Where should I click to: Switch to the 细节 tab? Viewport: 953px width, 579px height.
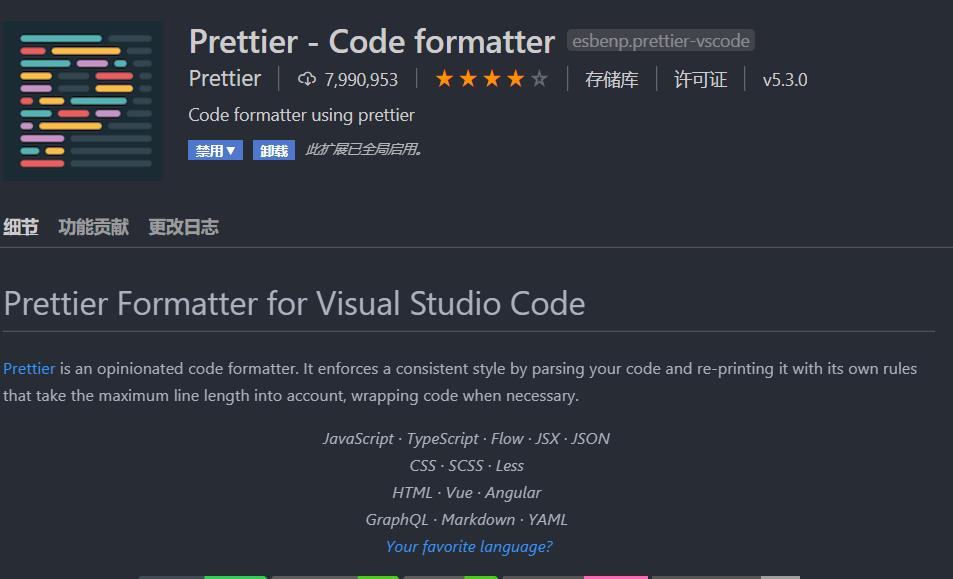point(21,227)
